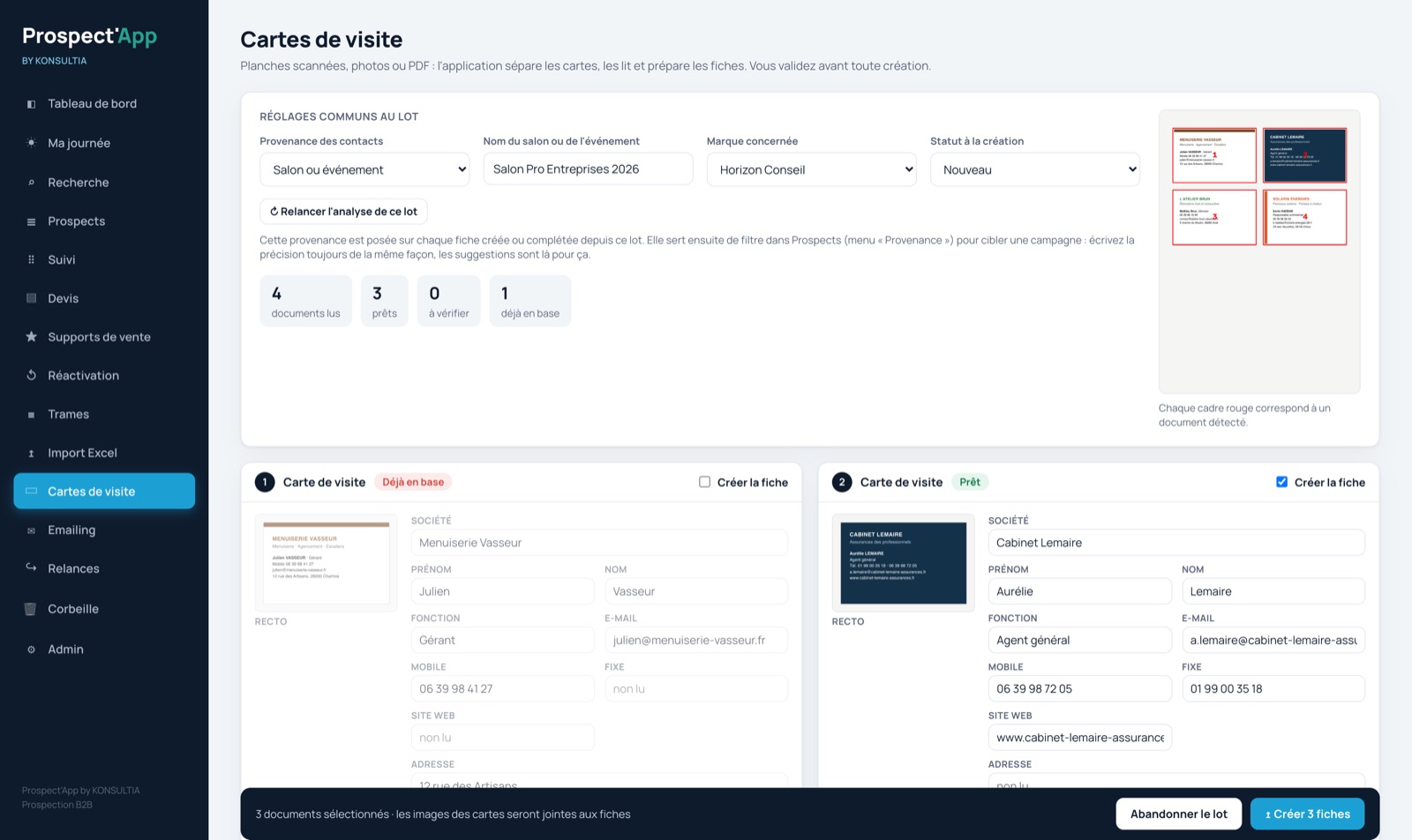
Task: Click the gear icon beside Admin
Action: pos(31,649)
